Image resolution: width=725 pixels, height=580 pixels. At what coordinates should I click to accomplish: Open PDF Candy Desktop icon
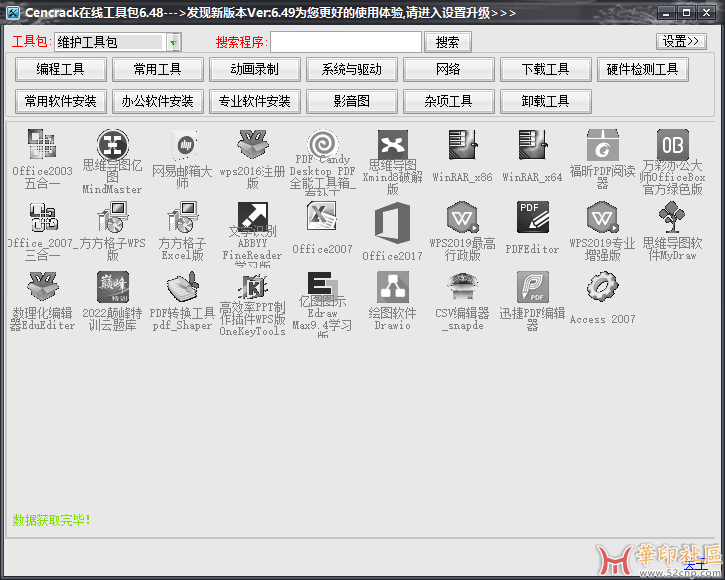pos(323,145)
